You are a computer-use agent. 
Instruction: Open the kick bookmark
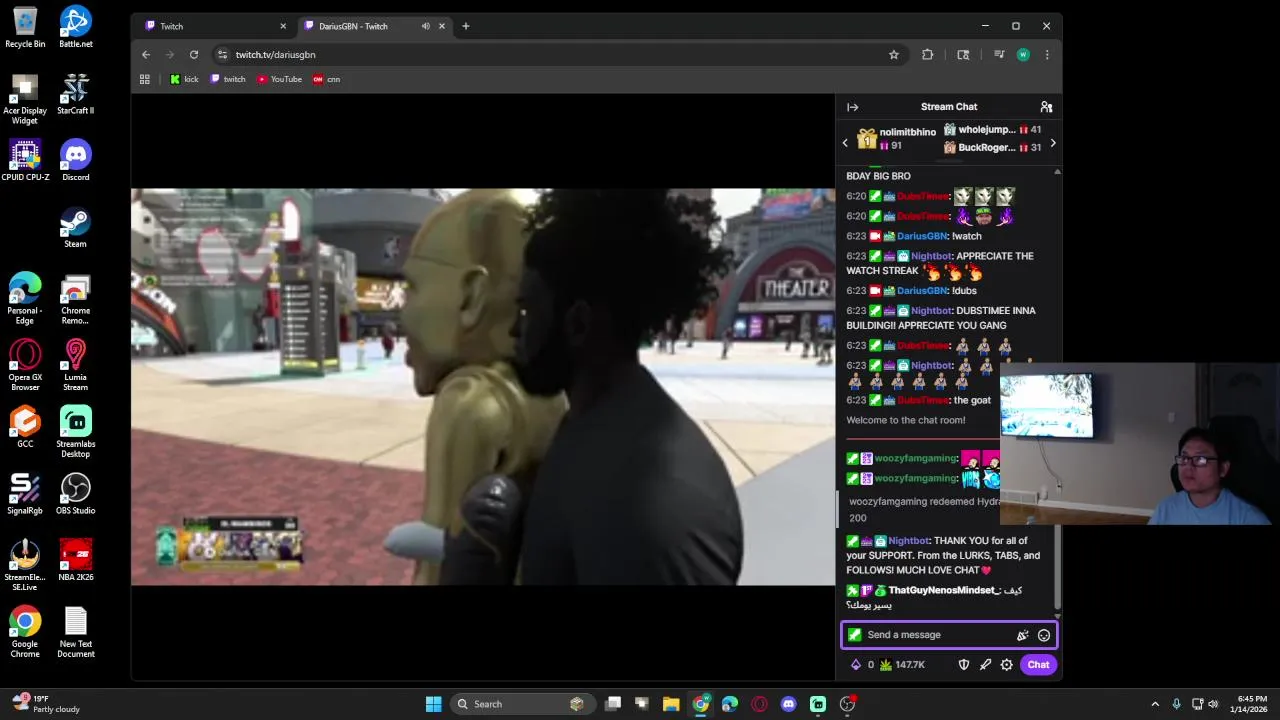coord(184,79)
